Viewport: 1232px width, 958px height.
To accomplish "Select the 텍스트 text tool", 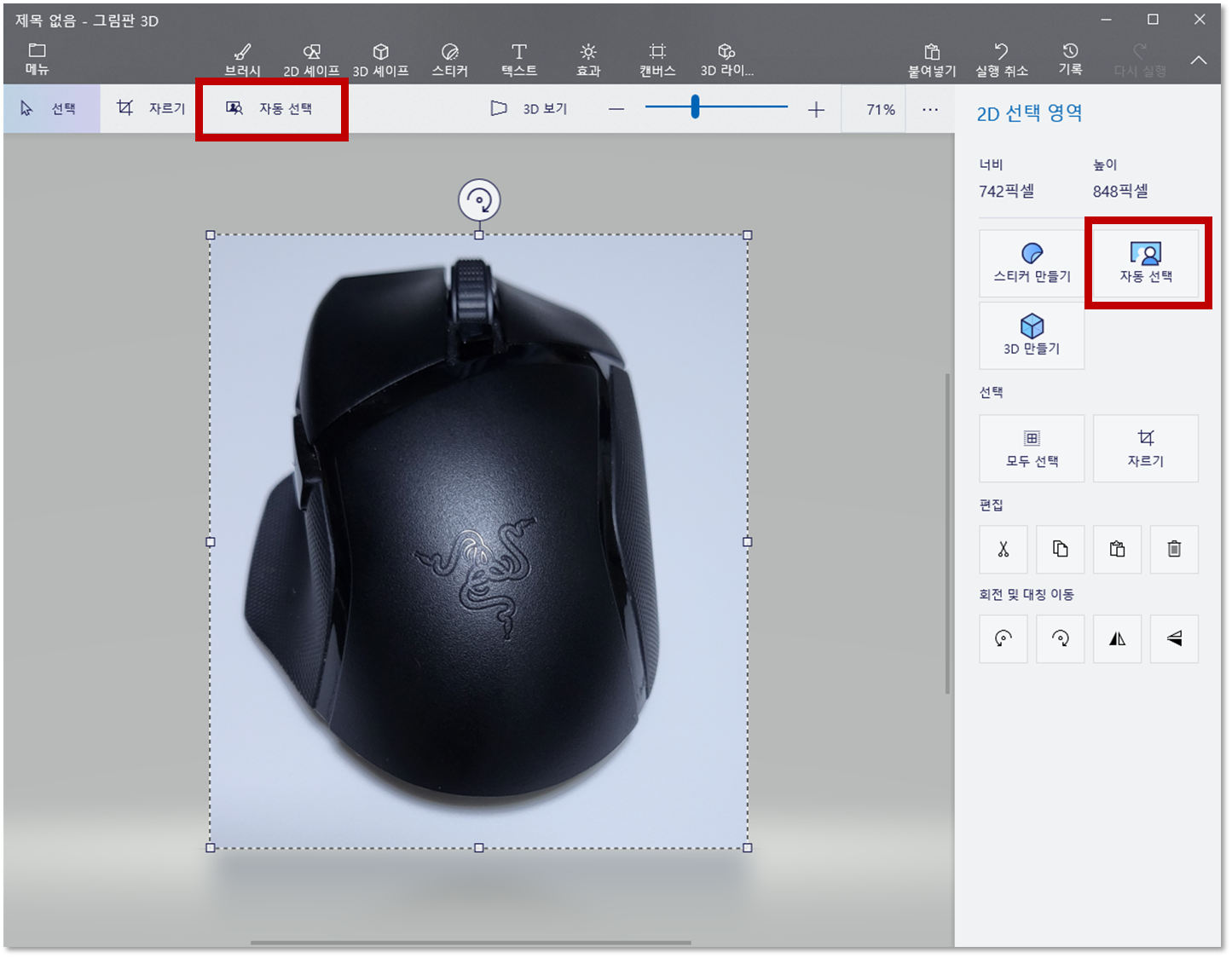I will point(519,60).
